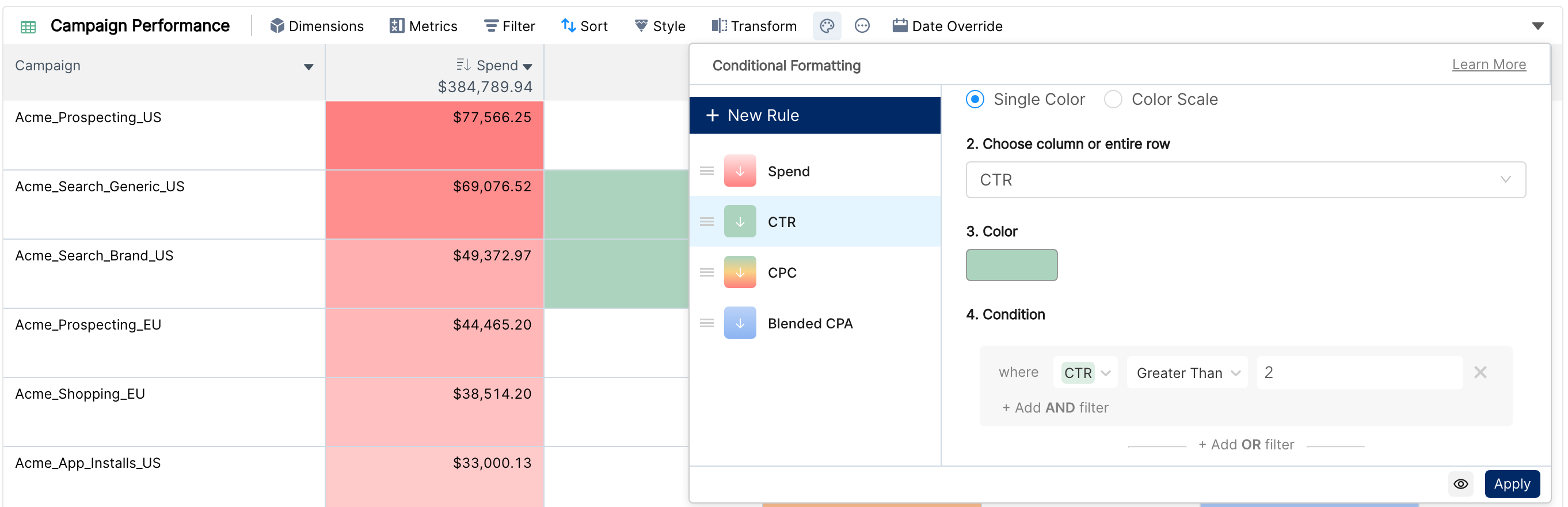Click the conditional formatting palette icon
1568x507 pixels.
tap(827, 25)
